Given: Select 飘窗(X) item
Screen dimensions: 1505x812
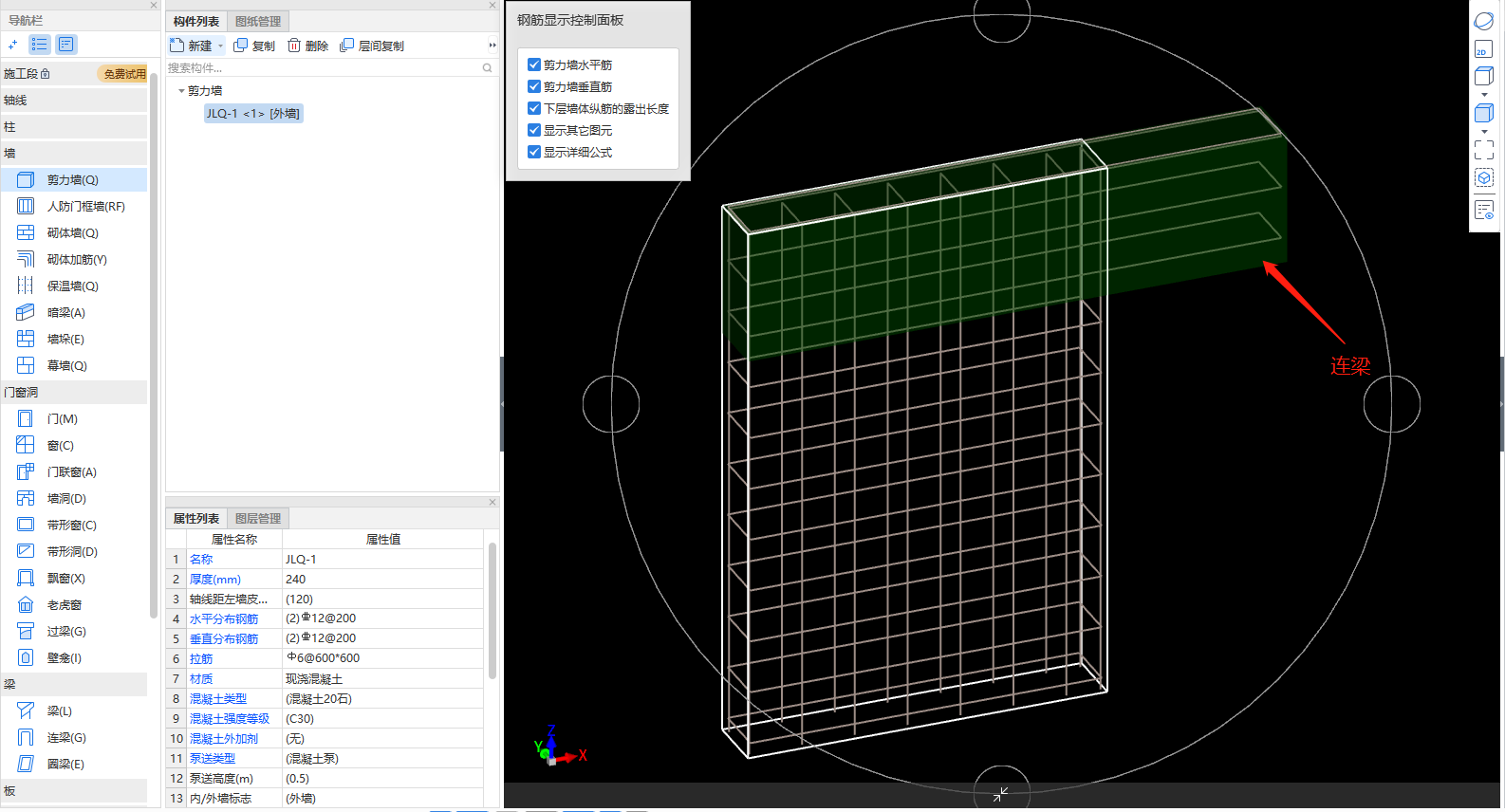Looking at the screenshot, I should click(x=74, y=578).
